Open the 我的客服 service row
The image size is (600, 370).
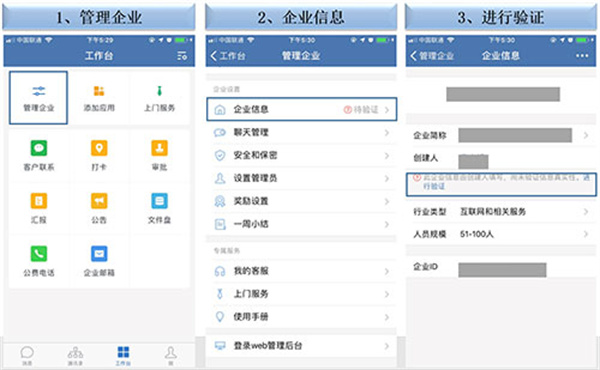(302, 271)
